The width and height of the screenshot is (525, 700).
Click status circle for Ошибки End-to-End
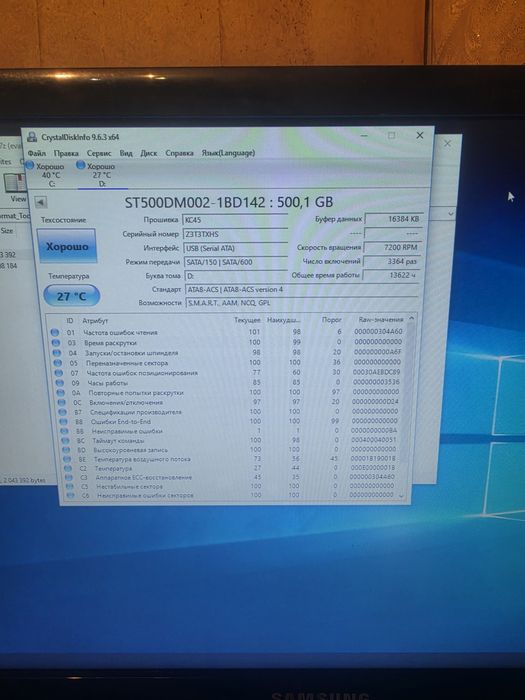pyautogui.click(x=63, y=421)
